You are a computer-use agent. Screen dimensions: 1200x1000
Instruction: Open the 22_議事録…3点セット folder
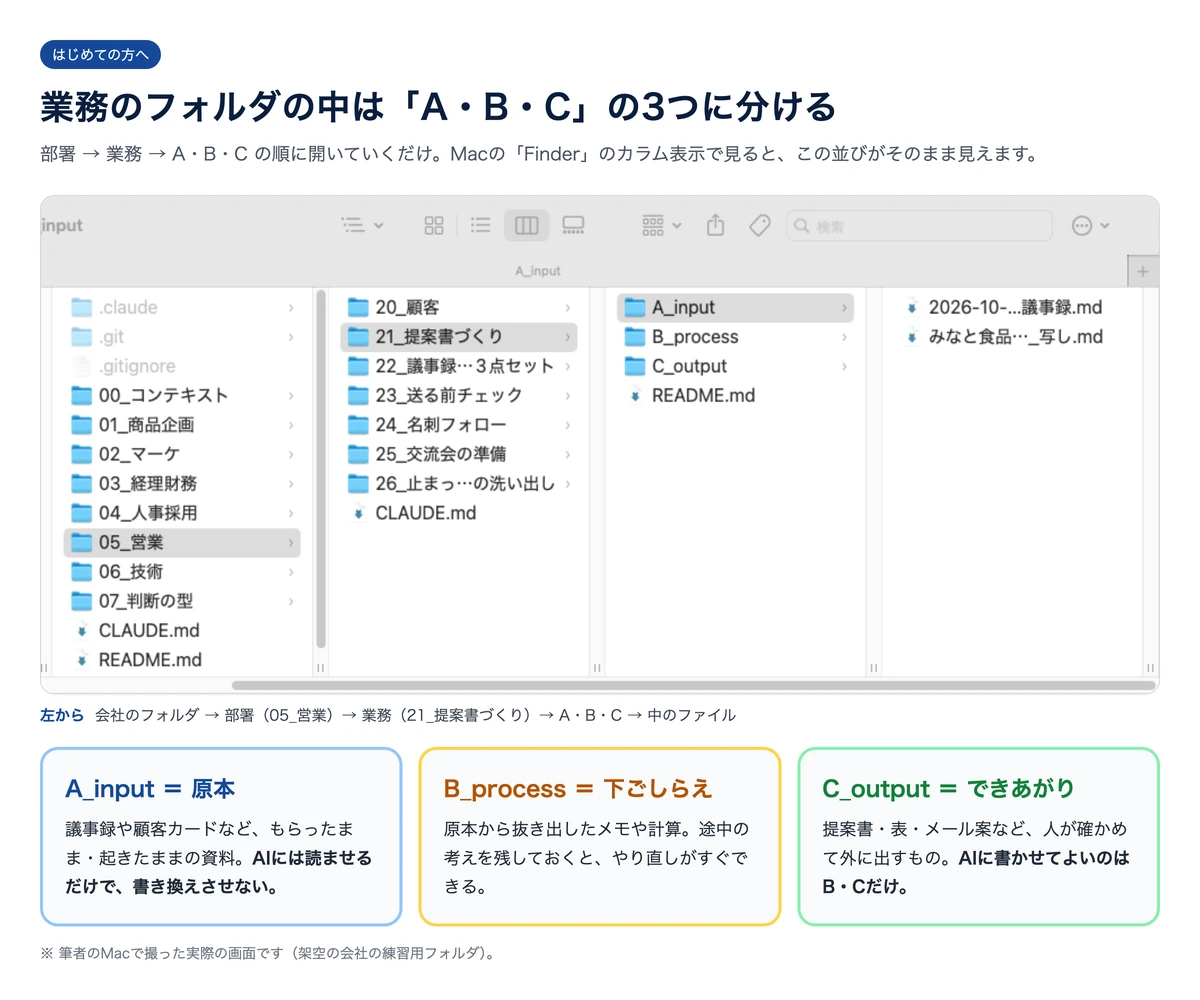pyautogui.click(x=459, y=366)
